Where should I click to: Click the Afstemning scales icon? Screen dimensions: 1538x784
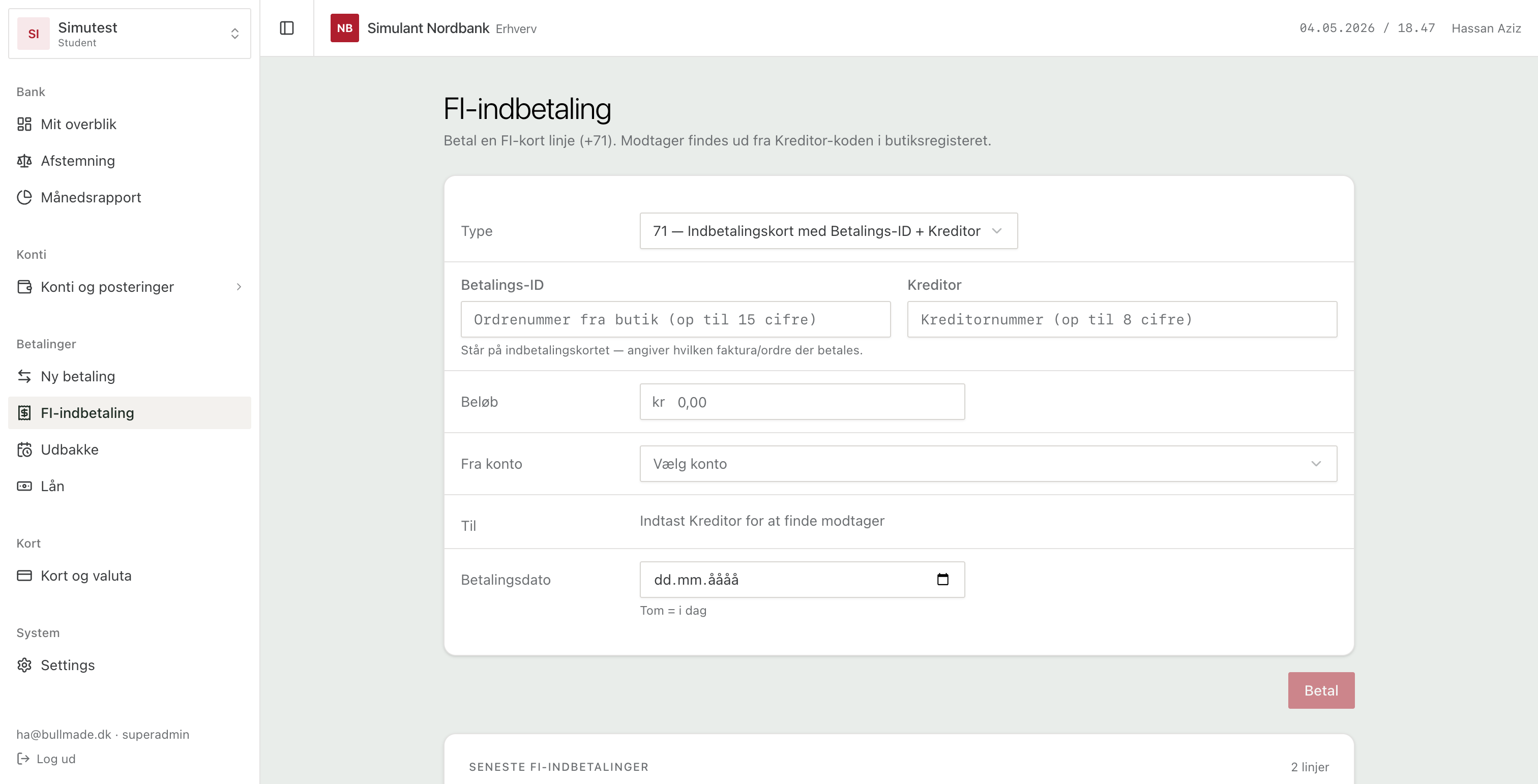pyautogui.click(x=24, y=161)
